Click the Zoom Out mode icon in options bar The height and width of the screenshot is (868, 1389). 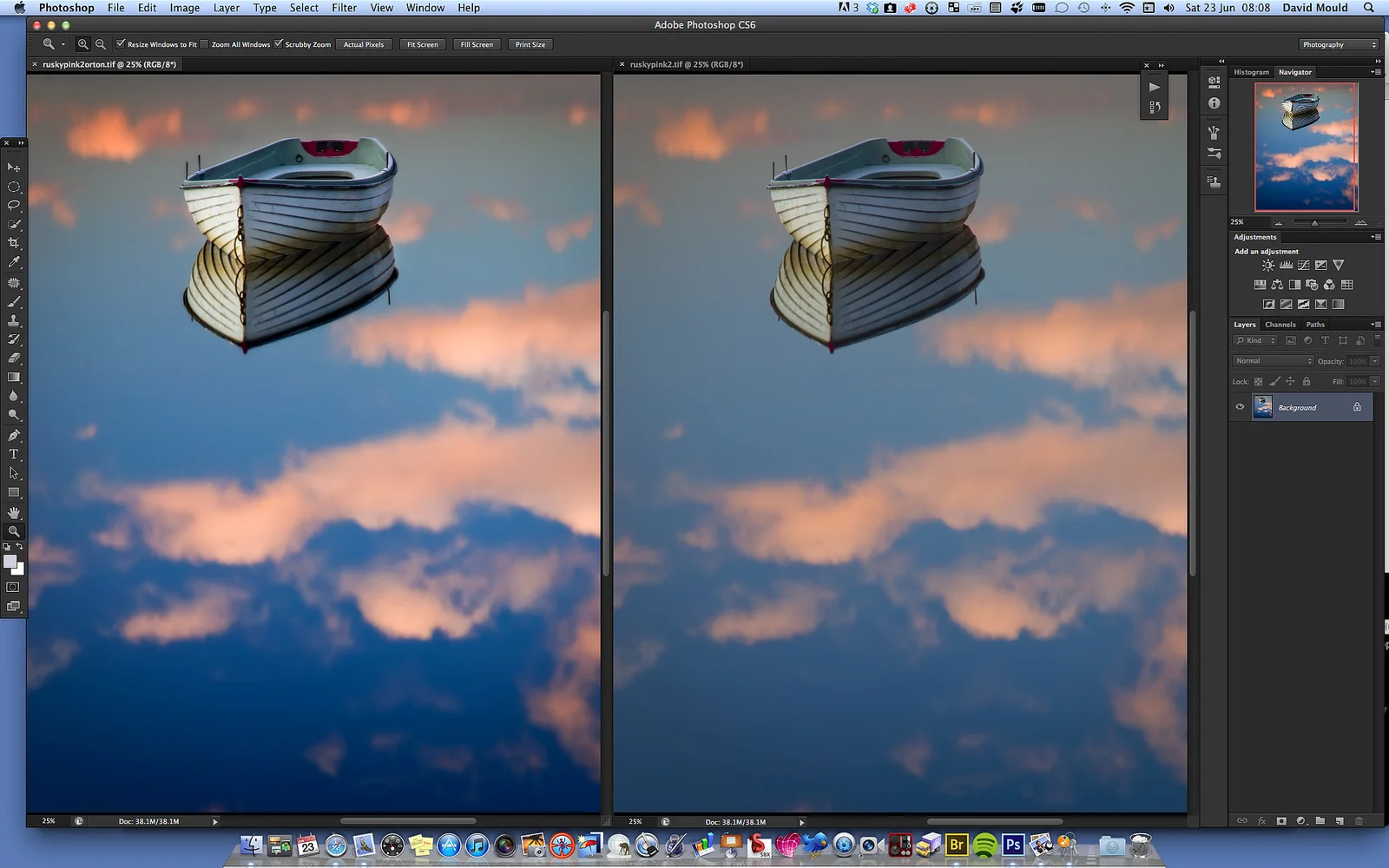[101, 44]
